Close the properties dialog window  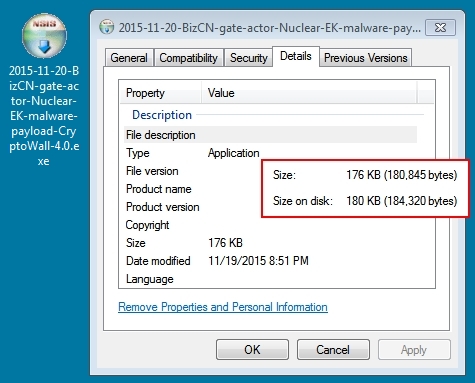440,27
